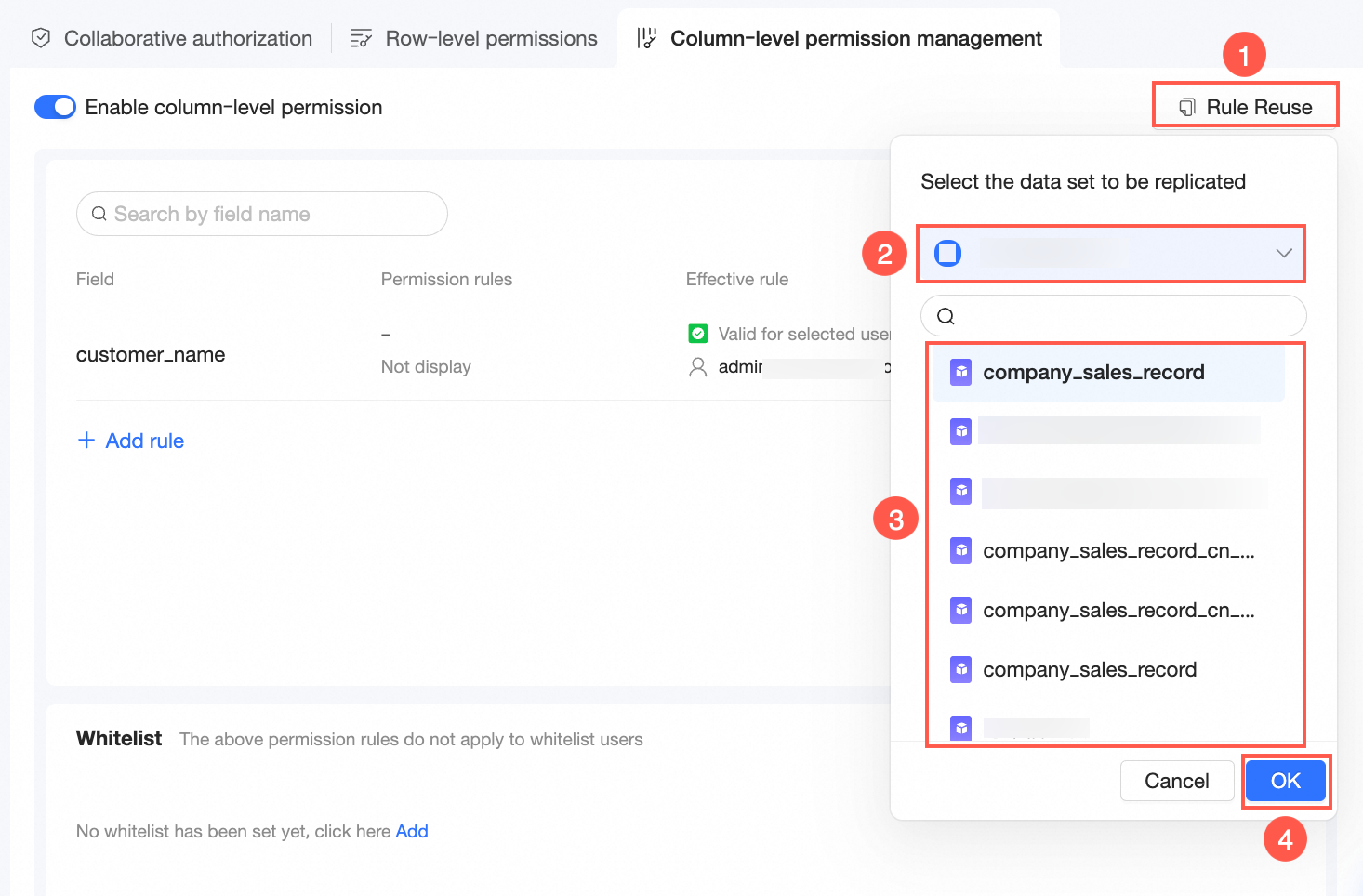Choose first company_sales_record_cn dataset option
Screen dimensions: 1363x896
click(x=1118, y=551)
